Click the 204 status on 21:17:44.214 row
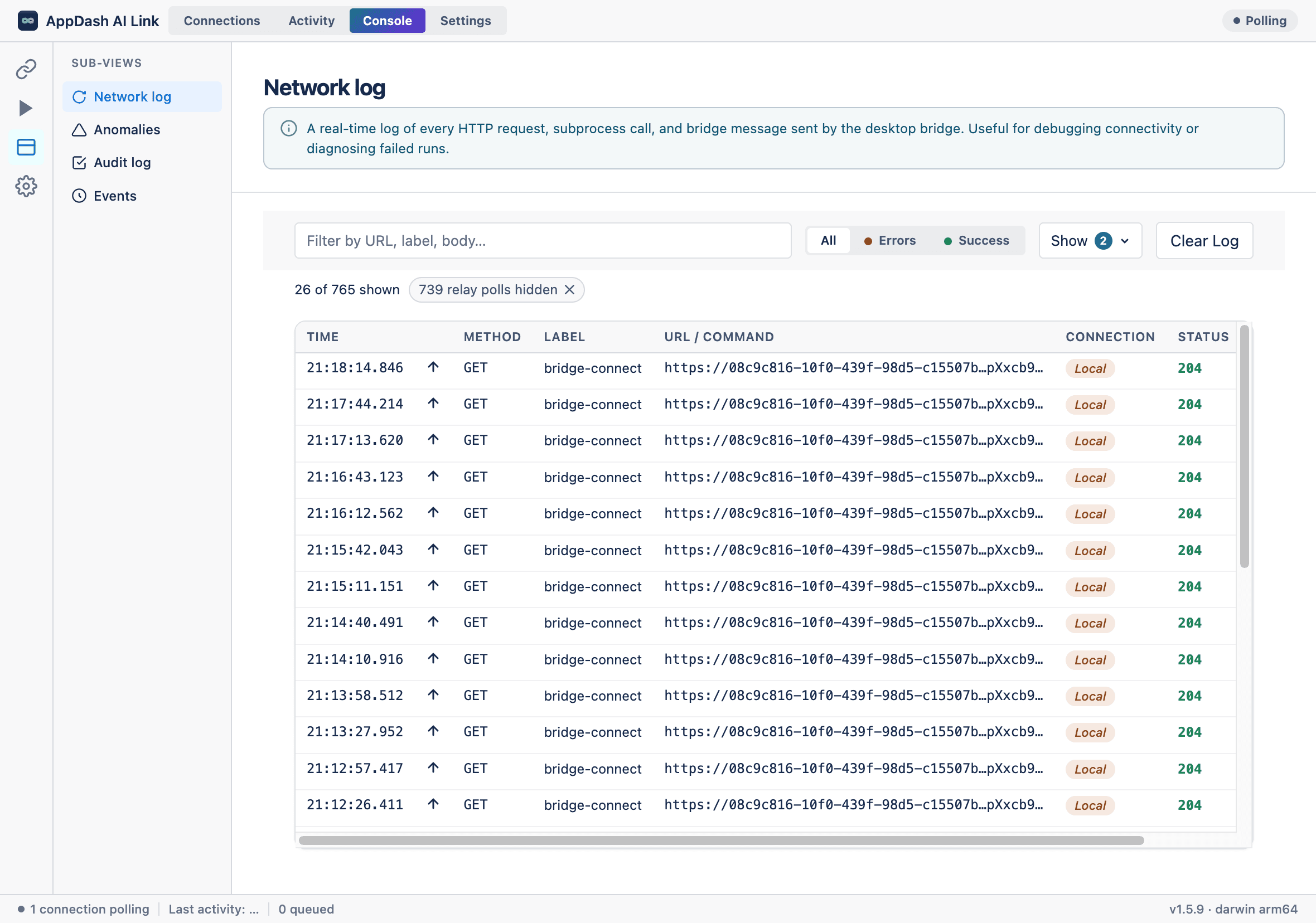 point(1189,405)
